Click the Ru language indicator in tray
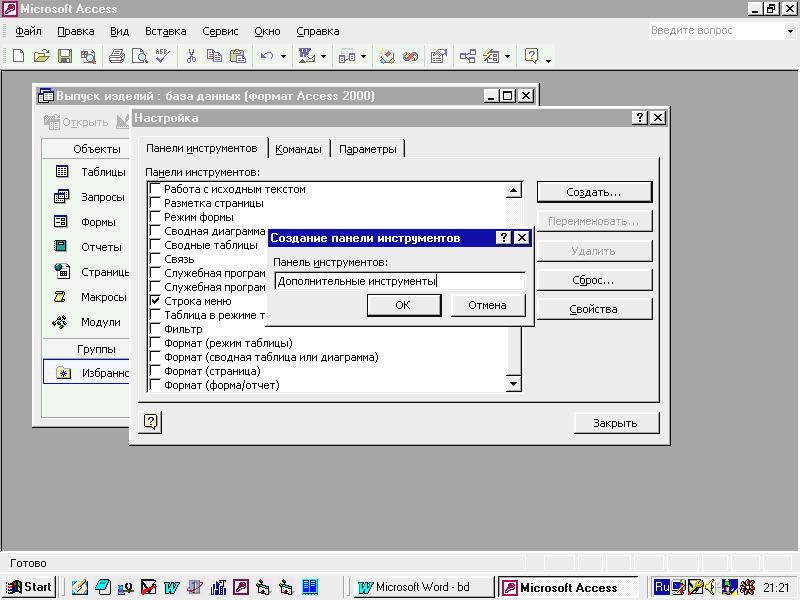 click(662, 587)
